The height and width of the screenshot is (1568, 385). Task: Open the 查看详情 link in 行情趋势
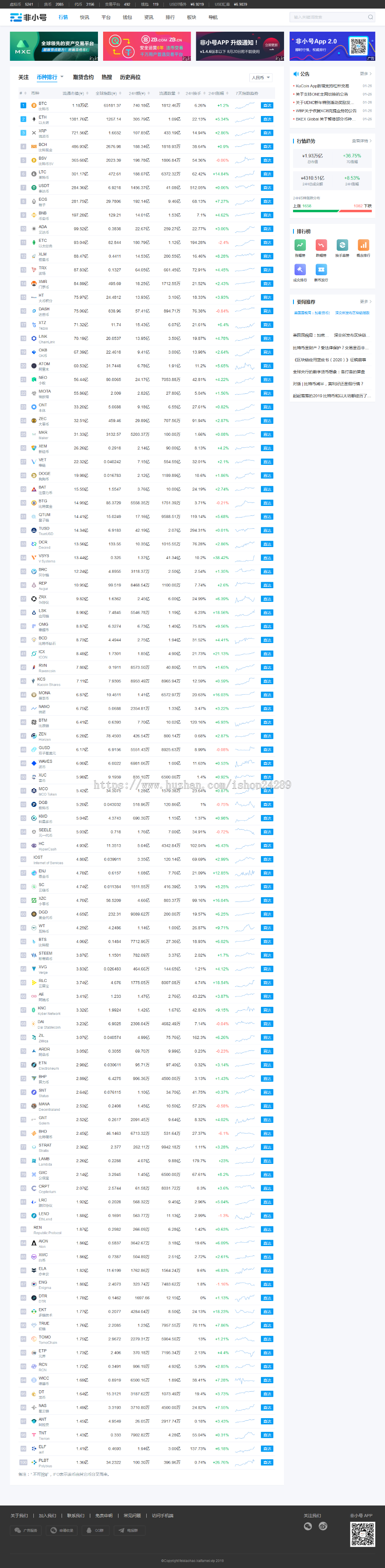point(361,140)
